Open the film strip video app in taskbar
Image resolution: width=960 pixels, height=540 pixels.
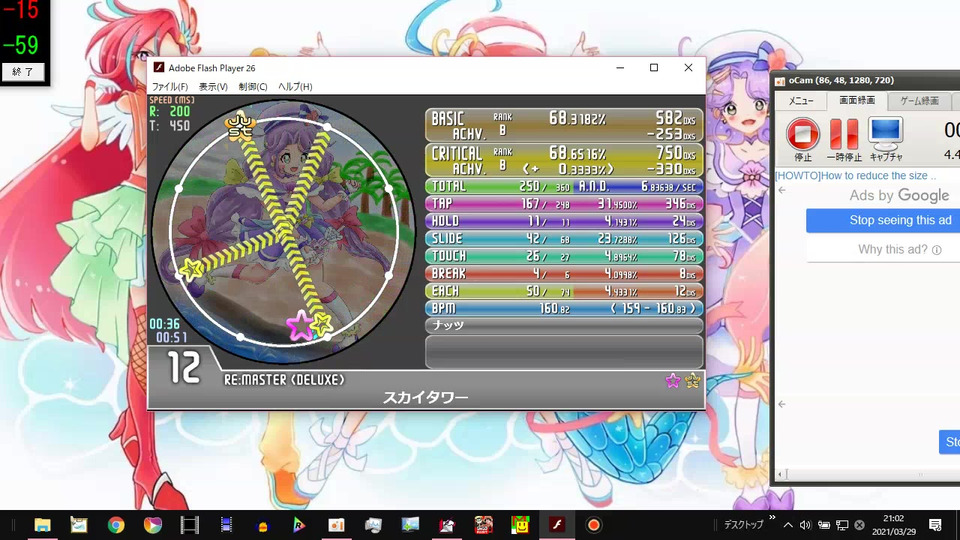(x=189, y=525)
